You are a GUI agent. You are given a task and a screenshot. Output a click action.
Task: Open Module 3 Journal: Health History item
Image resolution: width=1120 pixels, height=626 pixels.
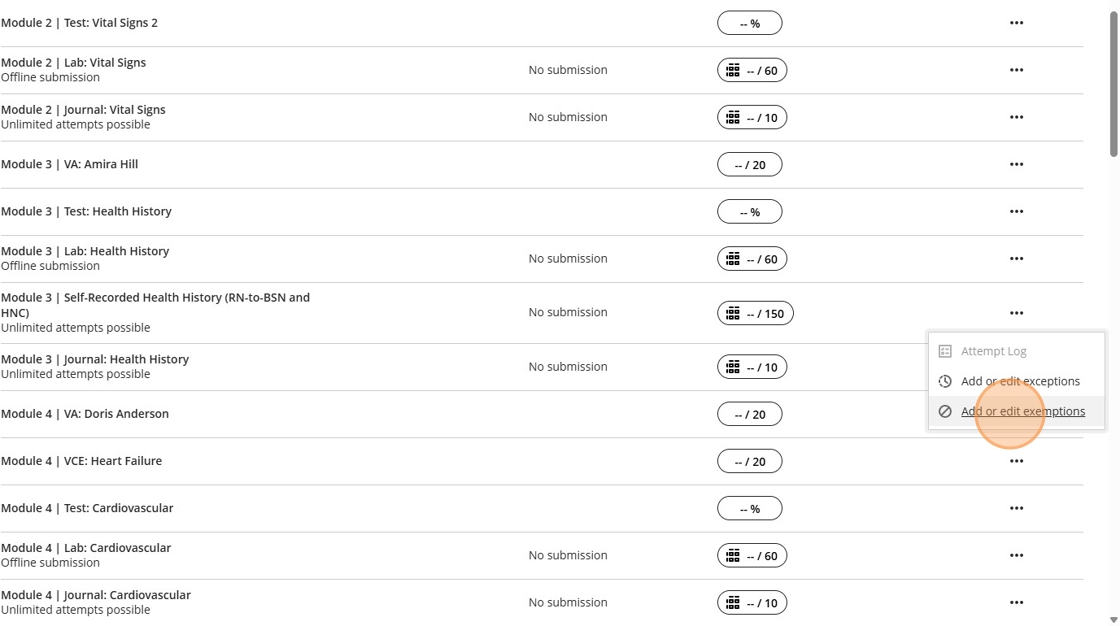coord(95,359)
